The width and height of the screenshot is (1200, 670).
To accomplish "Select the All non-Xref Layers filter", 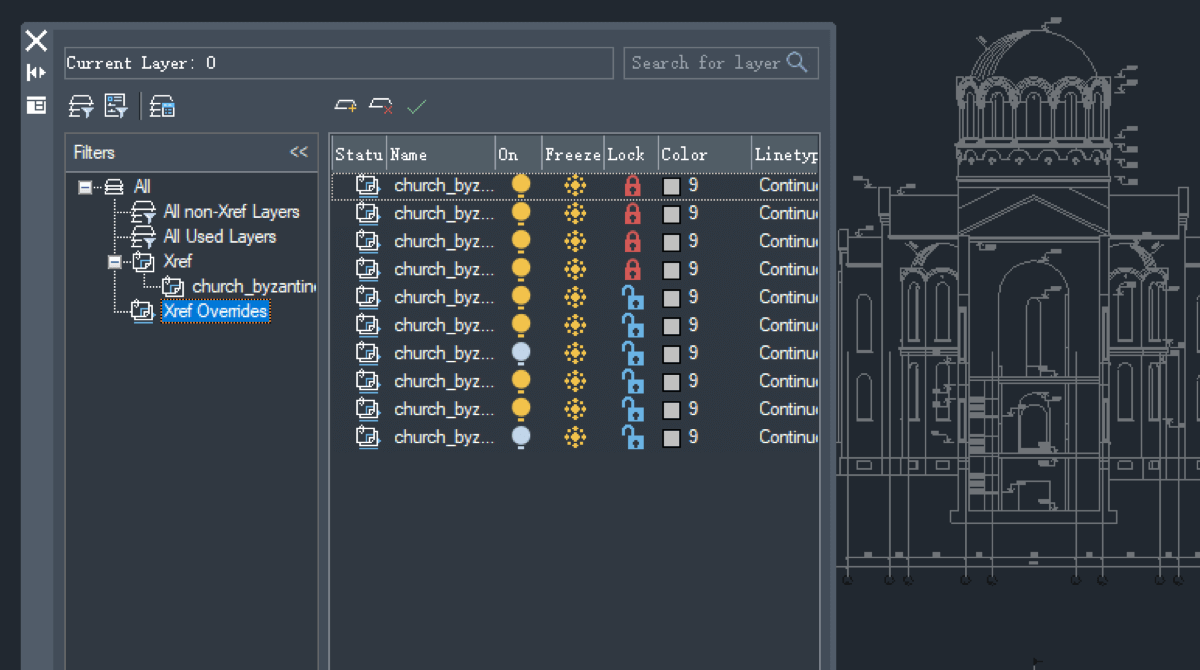I will click(x=231, y=212).
